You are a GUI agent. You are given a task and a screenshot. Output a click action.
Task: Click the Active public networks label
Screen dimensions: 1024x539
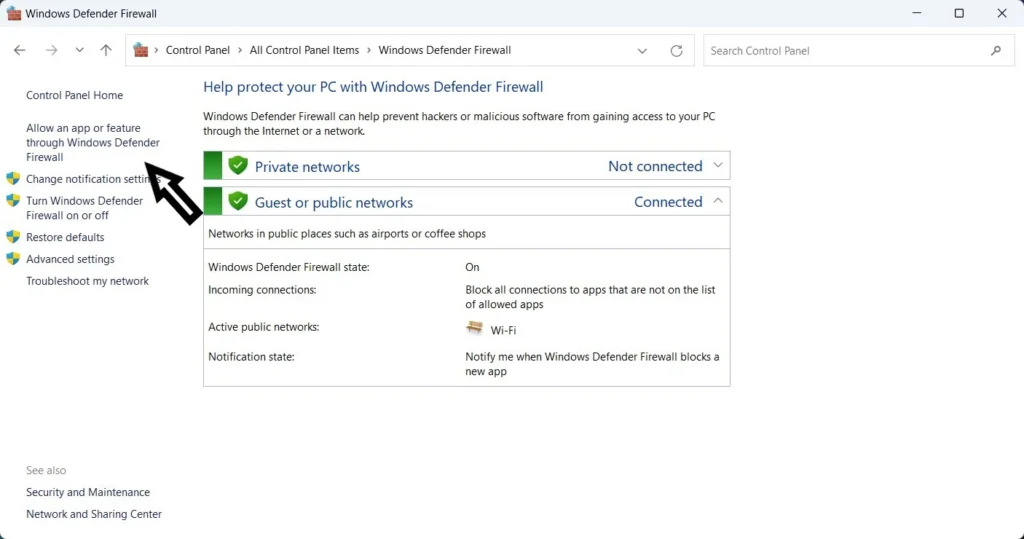pyautogui.click(x=264, y=327)
